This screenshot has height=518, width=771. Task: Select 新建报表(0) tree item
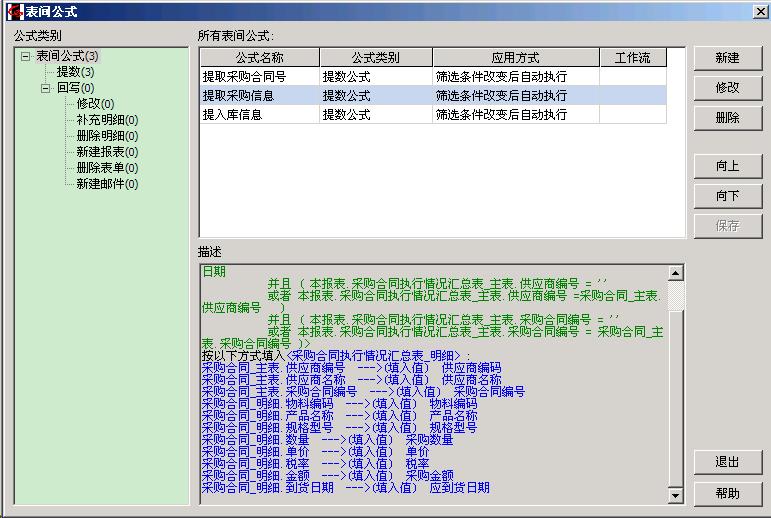(x=107, y=152)
